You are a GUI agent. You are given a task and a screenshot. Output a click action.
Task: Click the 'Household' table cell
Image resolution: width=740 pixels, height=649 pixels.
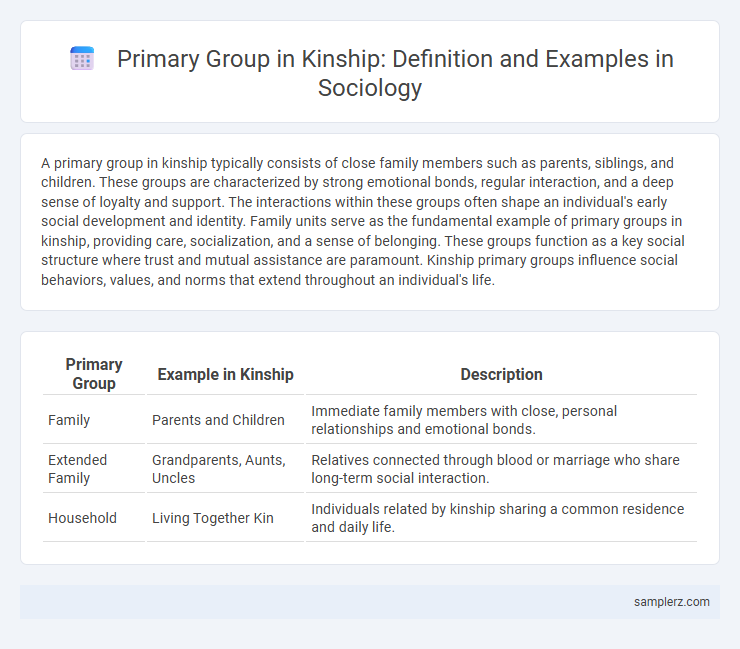point(94,518)
